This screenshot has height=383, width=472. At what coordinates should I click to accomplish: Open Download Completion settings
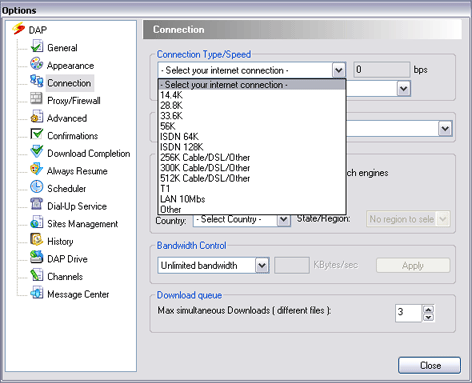[89, 154]
